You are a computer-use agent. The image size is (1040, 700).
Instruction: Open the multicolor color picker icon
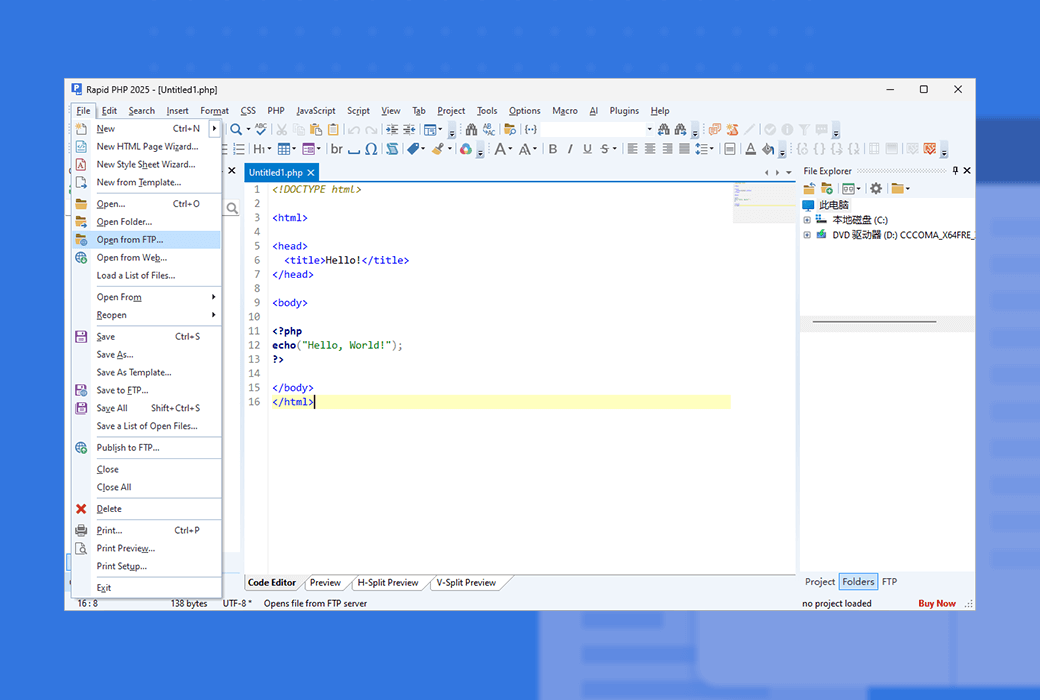click(466, 149)
